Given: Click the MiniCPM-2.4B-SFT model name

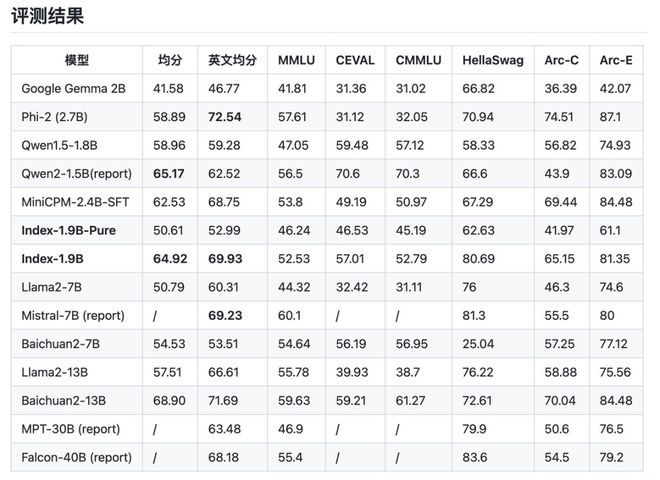Looking at the screenshot, I should click(75, 202).
